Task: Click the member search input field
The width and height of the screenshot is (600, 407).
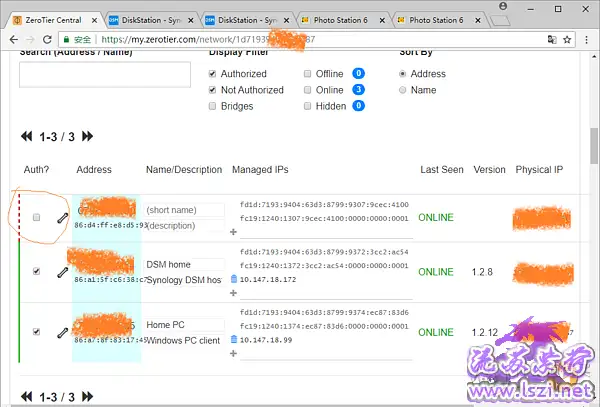Action: (105, 75)
